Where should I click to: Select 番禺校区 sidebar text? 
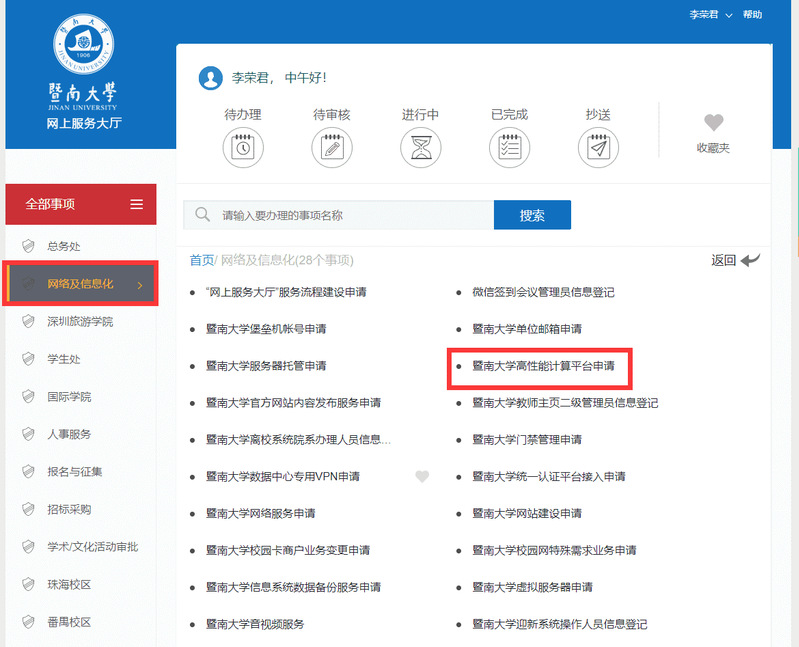pos(69,622)
